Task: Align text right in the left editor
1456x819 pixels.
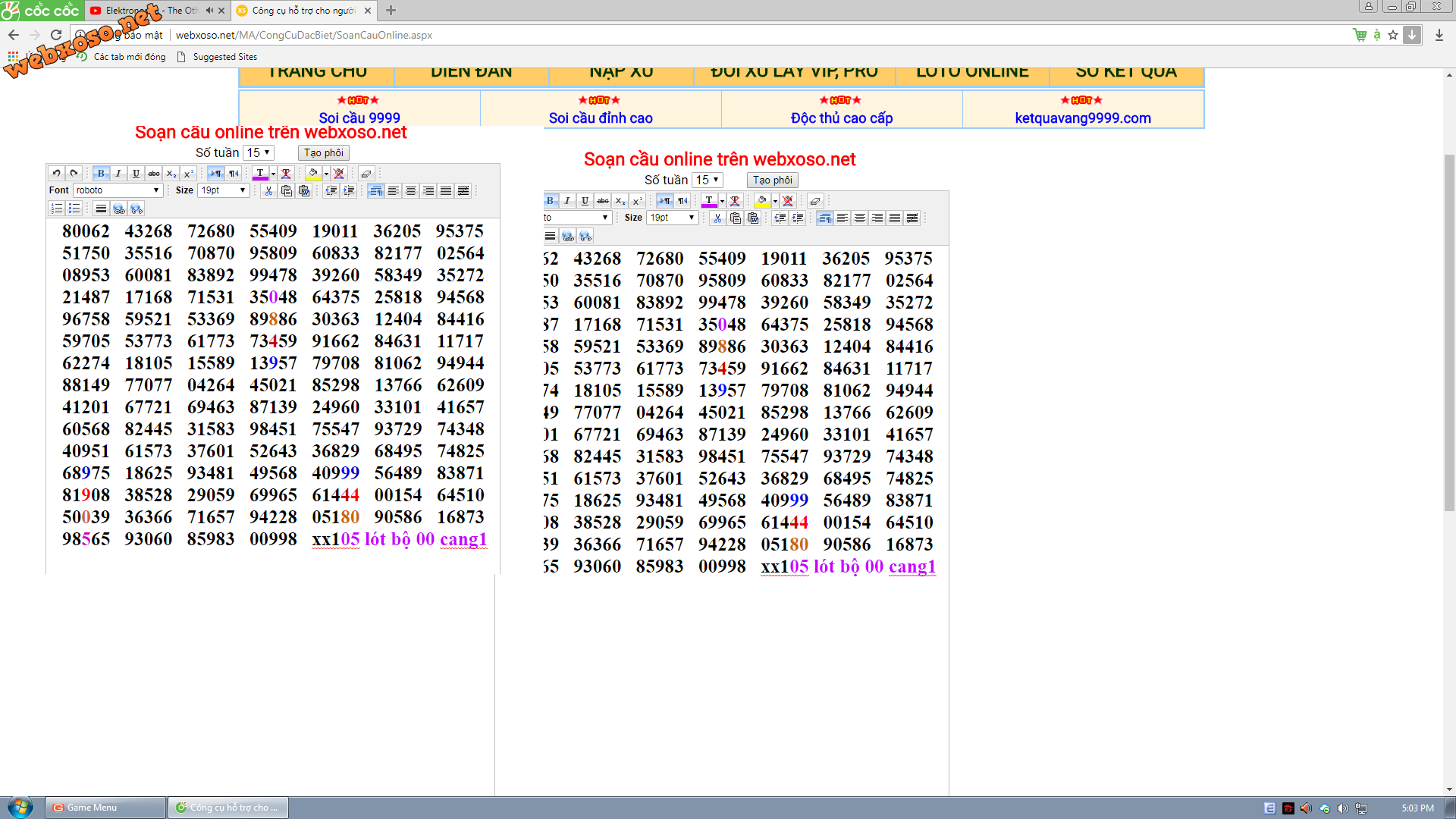Action: pos(428,190)
